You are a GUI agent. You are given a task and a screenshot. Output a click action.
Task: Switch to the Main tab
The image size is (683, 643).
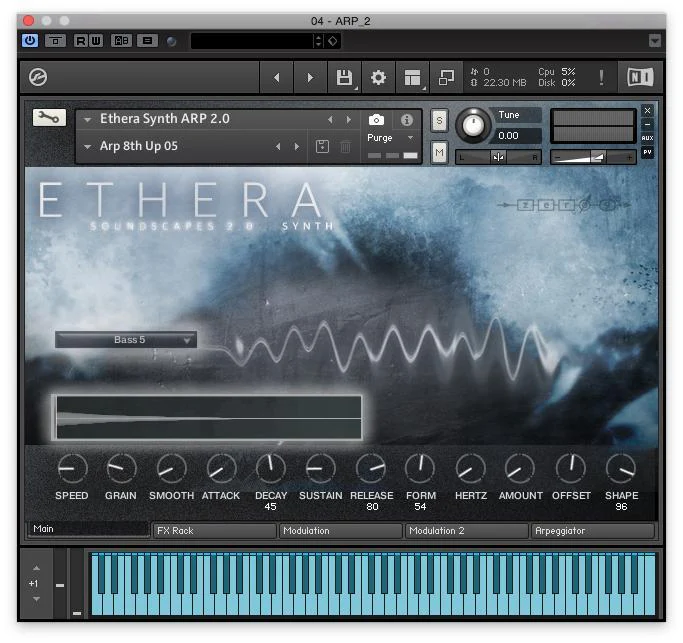[88, 529]
